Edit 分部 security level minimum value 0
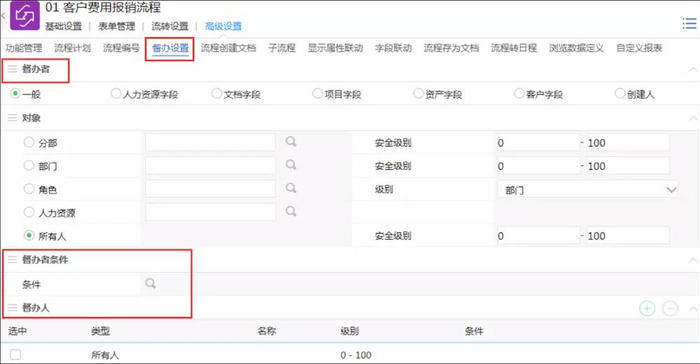Viewport: 700px width, 364px height. pos(538,142)
